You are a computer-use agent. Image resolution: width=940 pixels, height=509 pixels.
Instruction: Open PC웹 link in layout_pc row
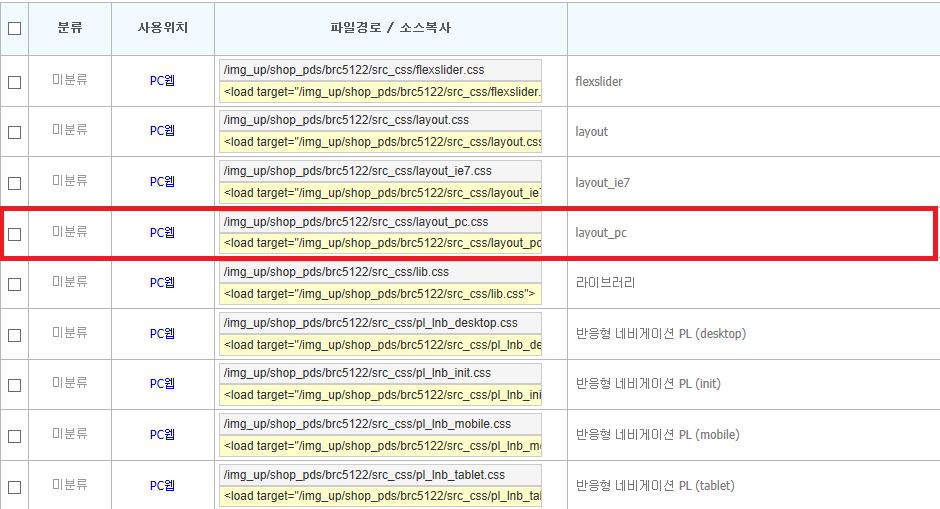(162, 233)
